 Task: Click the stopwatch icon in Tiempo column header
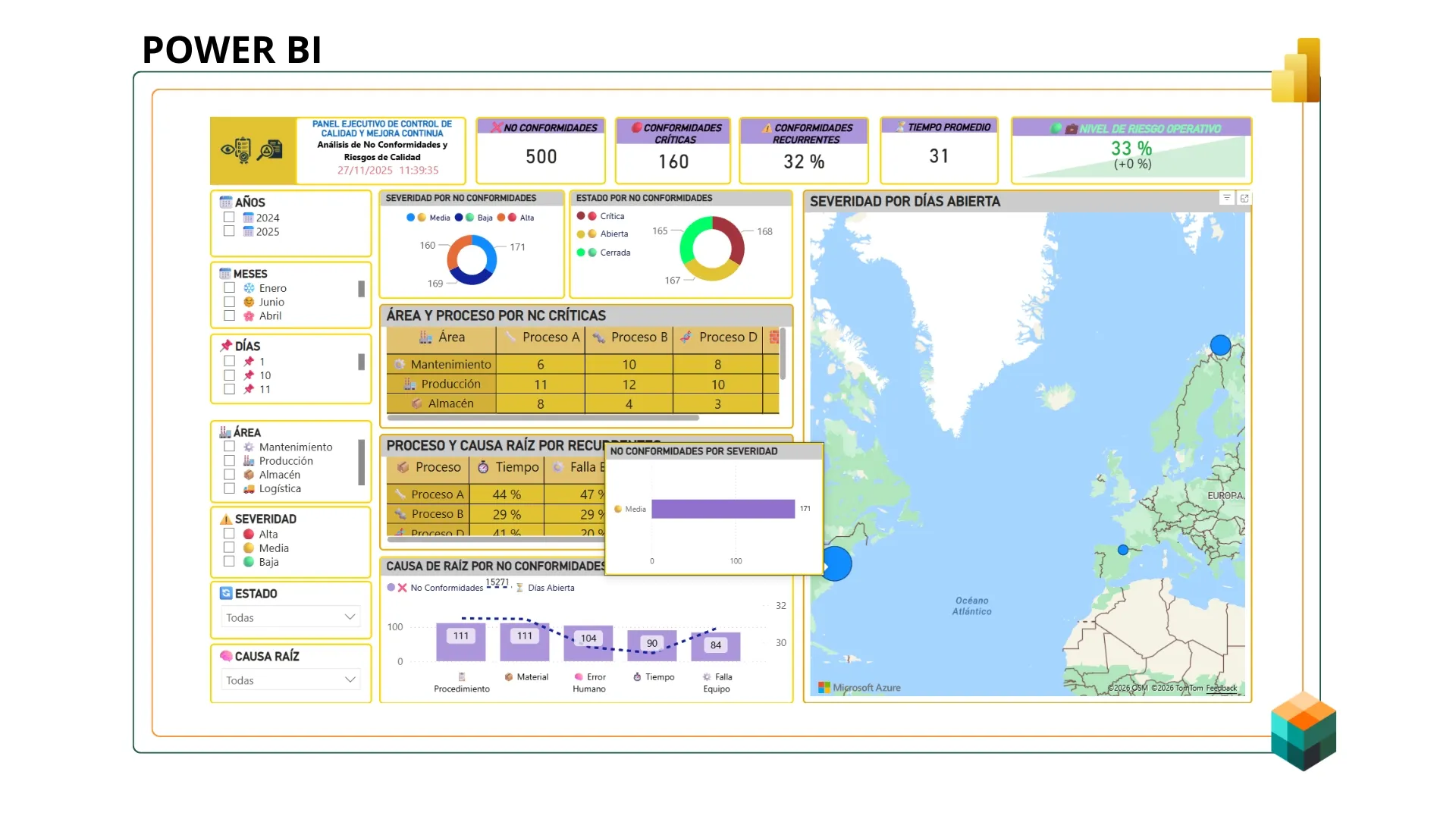pyautogui.click(x=483, y=467)
